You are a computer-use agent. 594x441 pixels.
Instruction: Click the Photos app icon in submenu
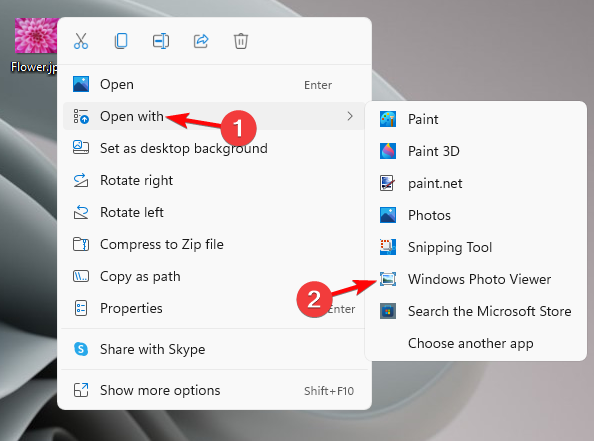coord(388,215)
